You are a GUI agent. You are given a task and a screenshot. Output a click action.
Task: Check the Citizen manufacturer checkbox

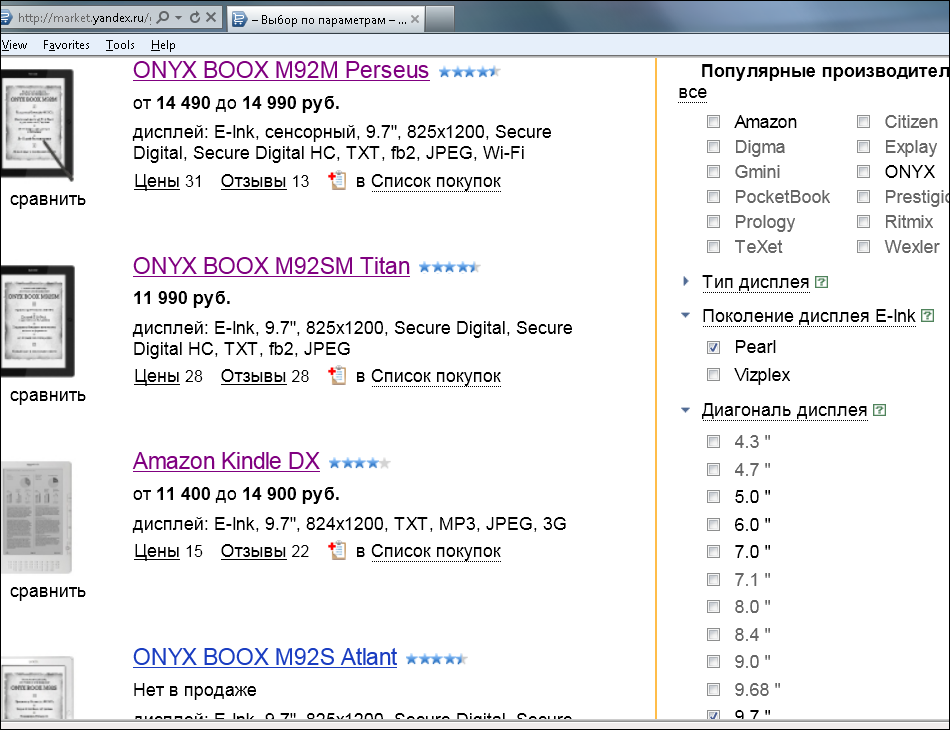click(x=863, y=122)
